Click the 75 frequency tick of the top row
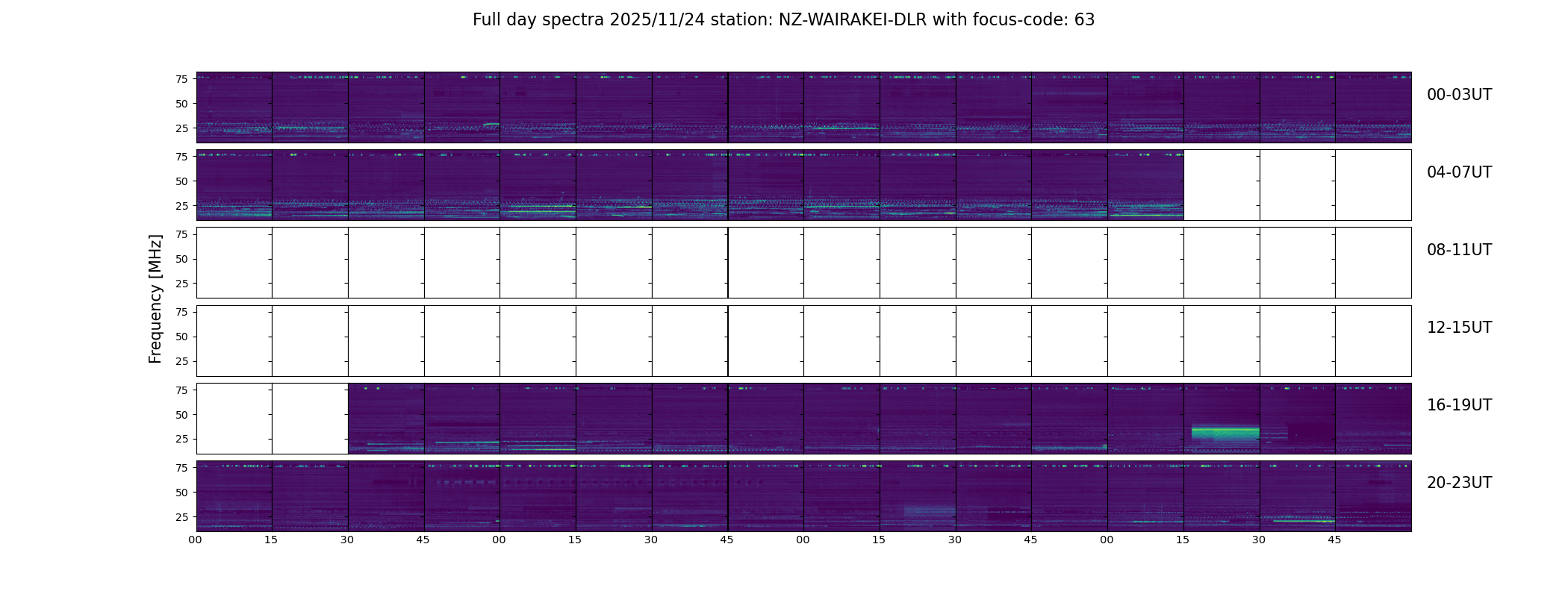The image size is (1568, 597). [x=181, y=79]
